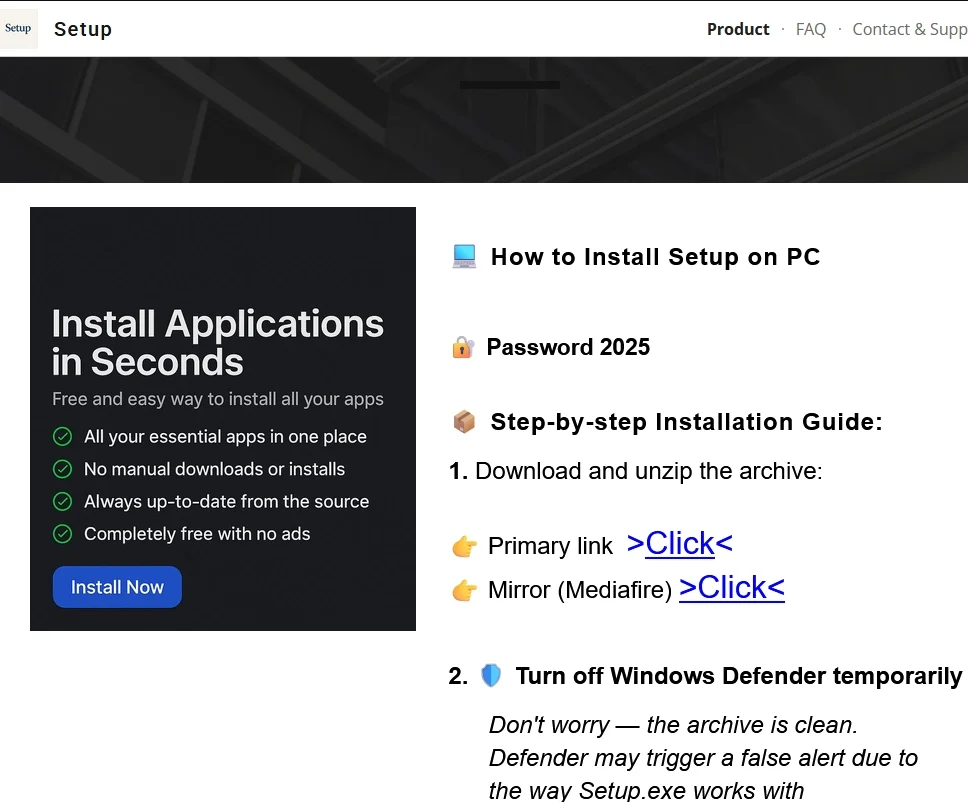Click the Install Now button
The width and height of the screenshot is (968, 802).
117,588
